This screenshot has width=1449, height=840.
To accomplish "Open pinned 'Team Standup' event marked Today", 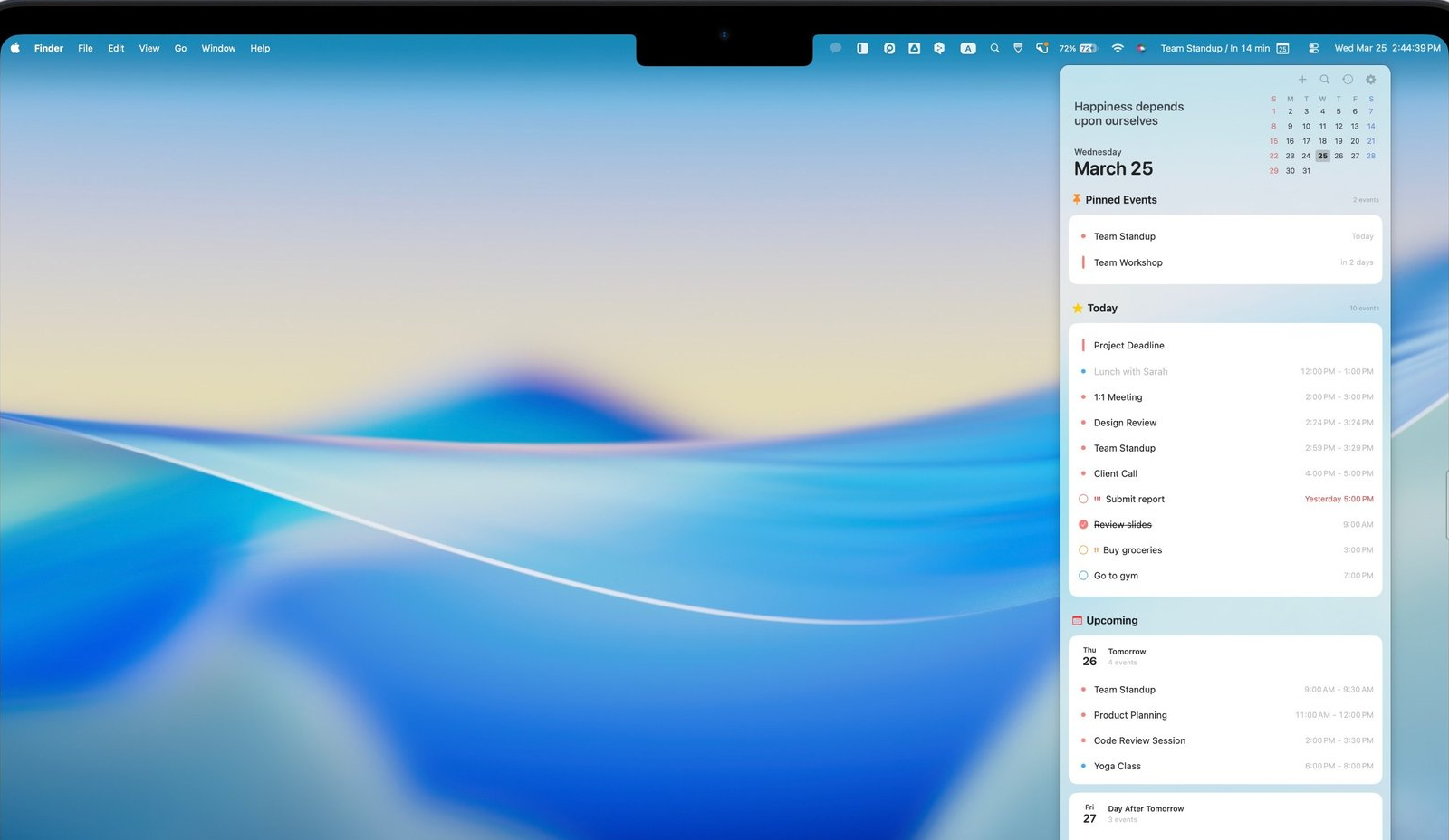I will (x=1225, y=236).
